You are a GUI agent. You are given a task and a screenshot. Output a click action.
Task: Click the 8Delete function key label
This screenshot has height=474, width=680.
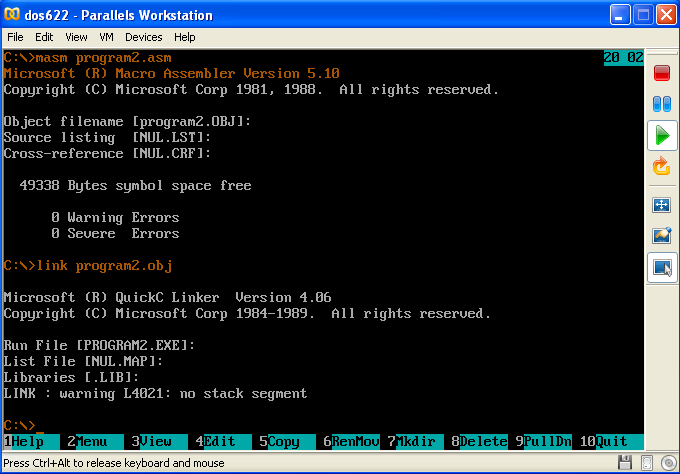479,441
